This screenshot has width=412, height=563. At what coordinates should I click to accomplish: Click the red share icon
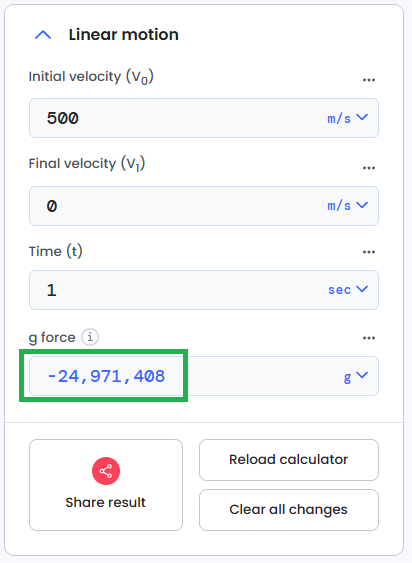click(106, 471)
